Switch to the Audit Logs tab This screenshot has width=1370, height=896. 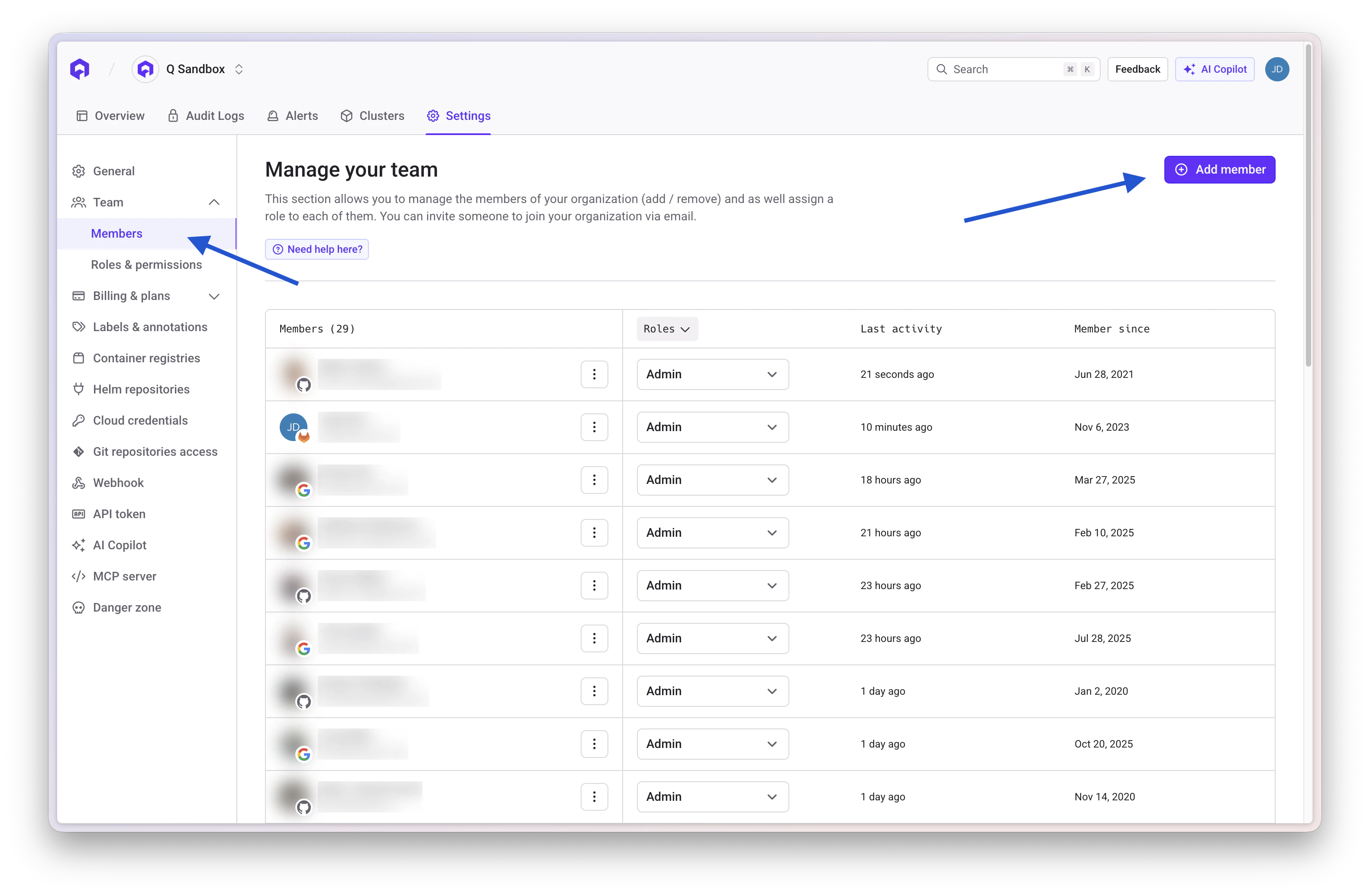206,116
